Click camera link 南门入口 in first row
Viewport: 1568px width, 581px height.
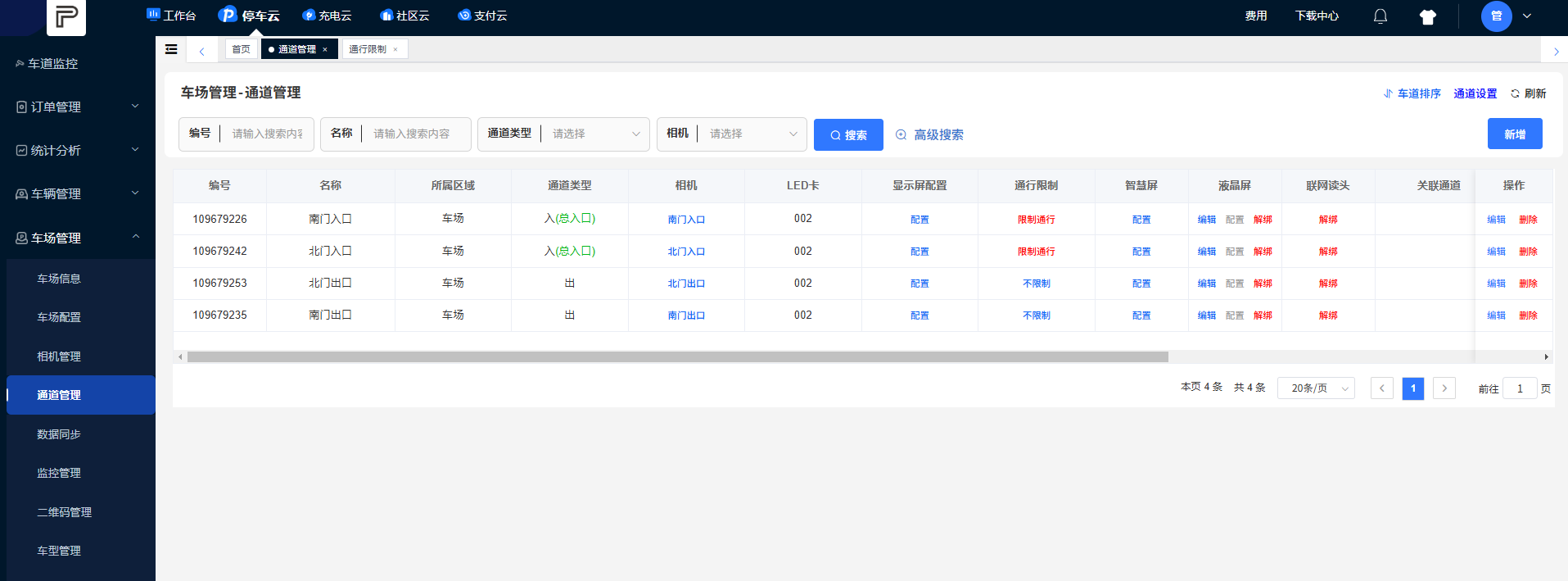(686, 220)
